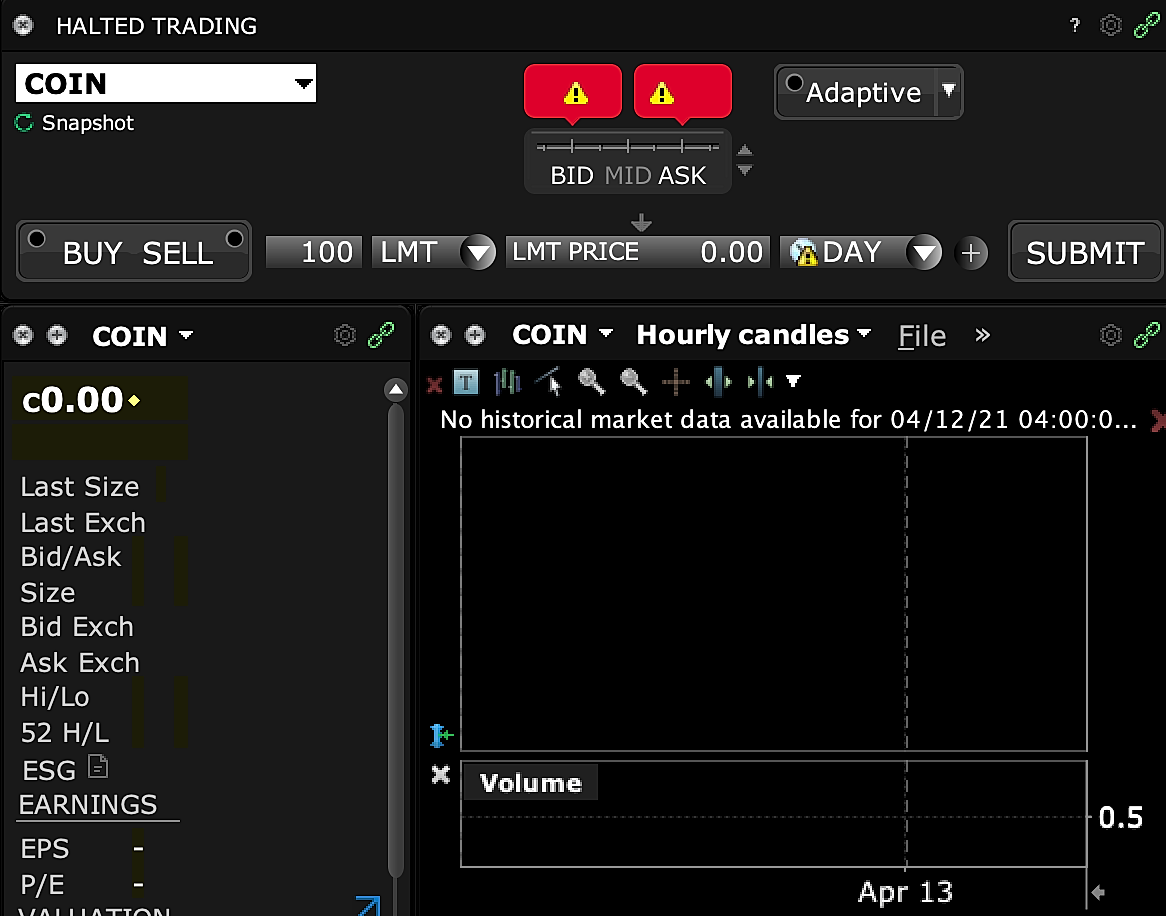Open the ESG document icon
Screen dimensions: 1166x916
coord(98,767)
